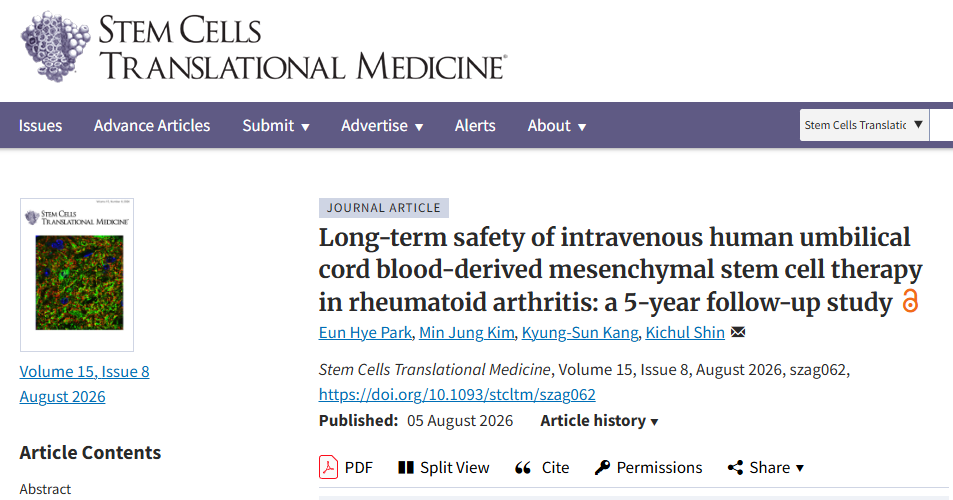Open the About dropdown menu

pyautogui.click(x=557, y=126)
